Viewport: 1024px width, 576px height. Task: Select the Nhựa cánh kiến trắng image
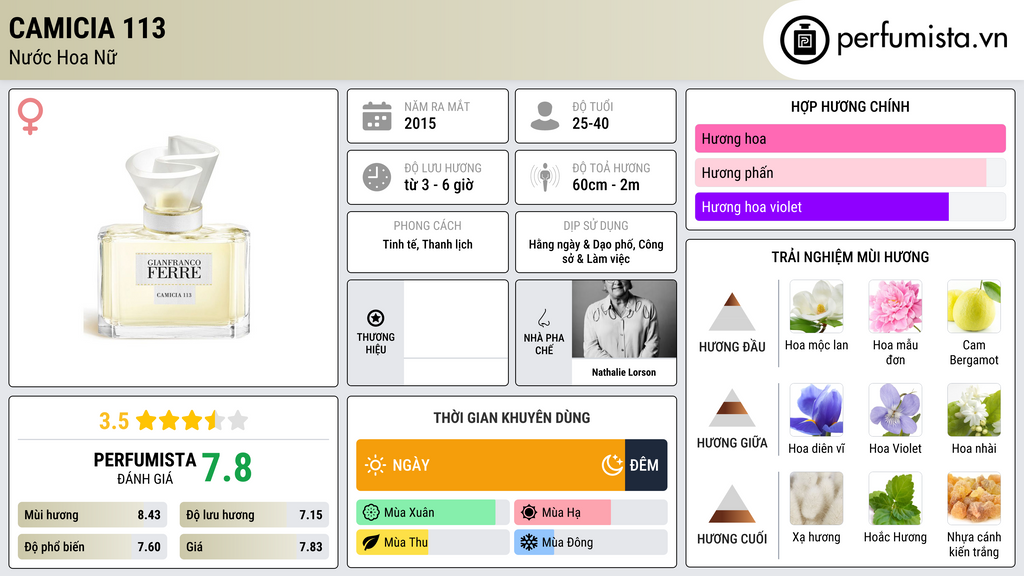[974, 498]
